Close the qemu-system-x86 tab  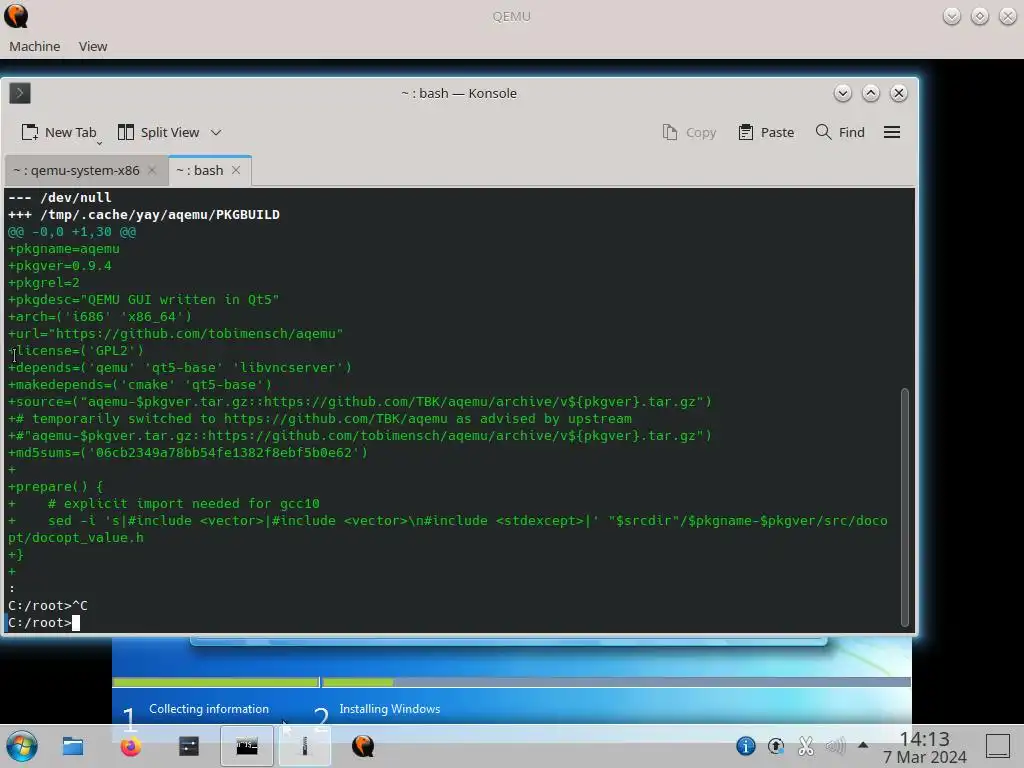152,170
